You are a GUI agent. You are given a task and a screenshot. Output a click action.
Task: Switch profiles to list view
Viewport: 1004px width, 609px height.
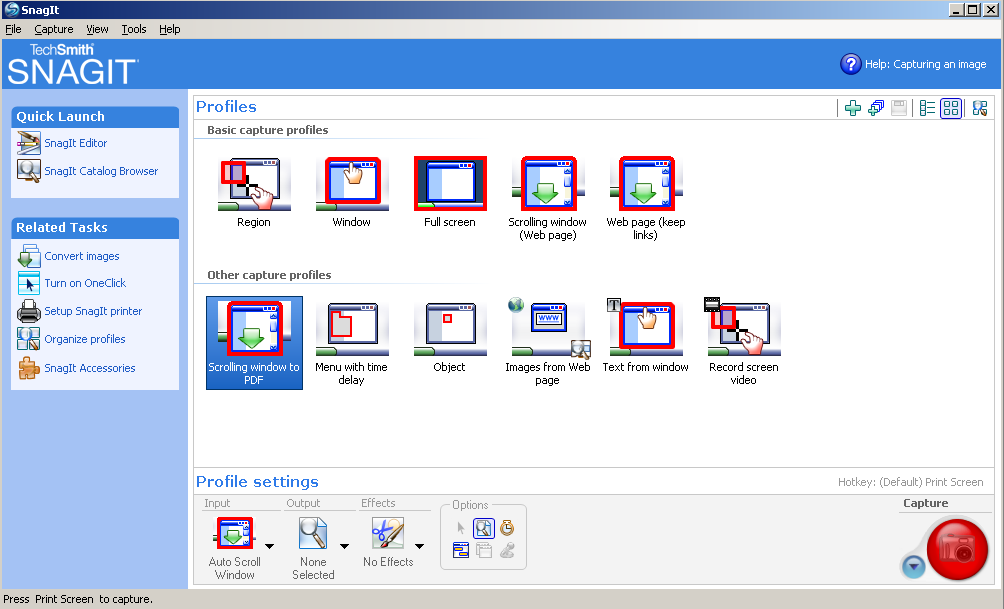click(x=927, y=108)
